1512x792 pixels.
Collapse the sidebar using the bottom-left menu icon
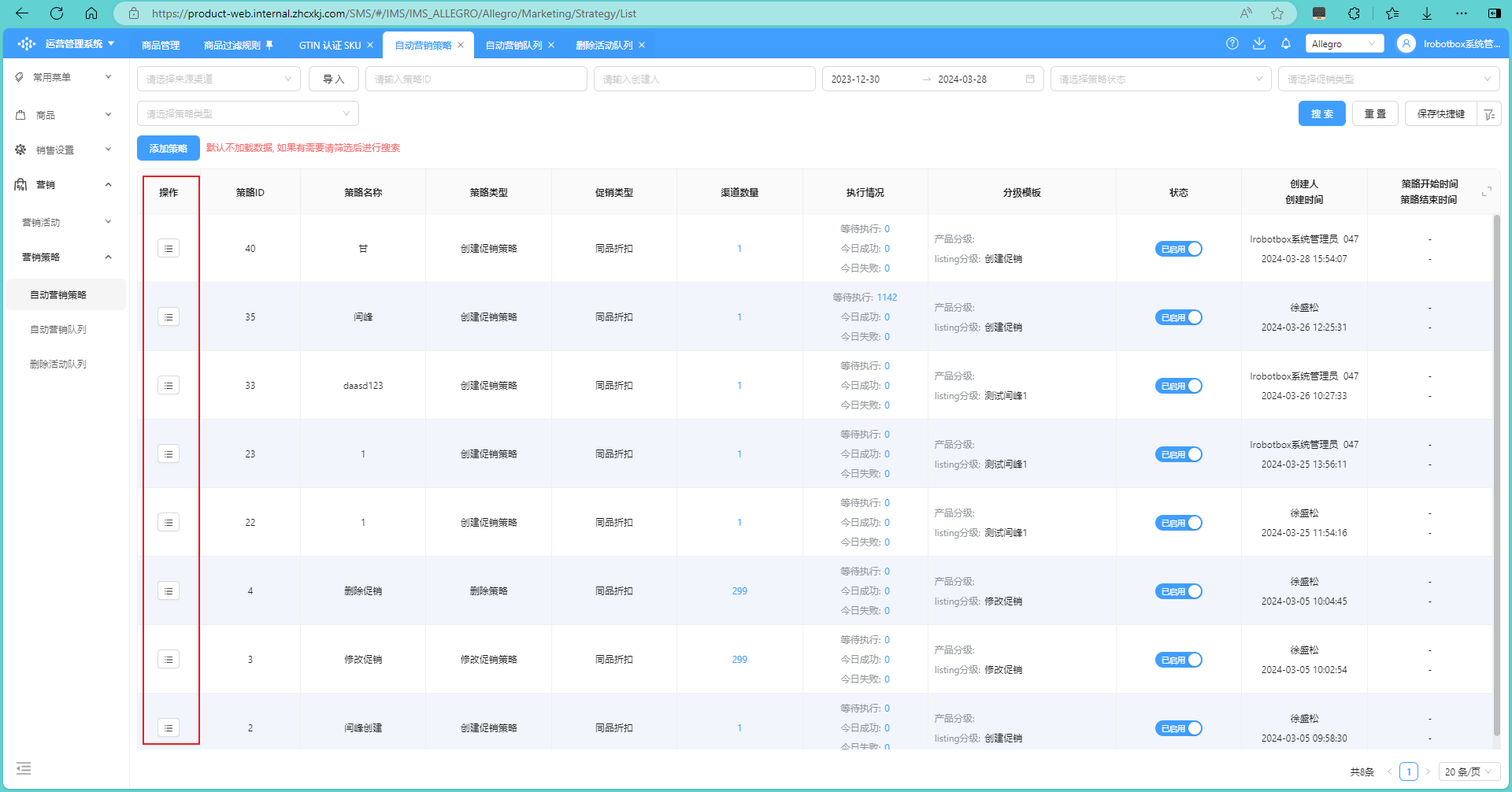coord(24,768)
